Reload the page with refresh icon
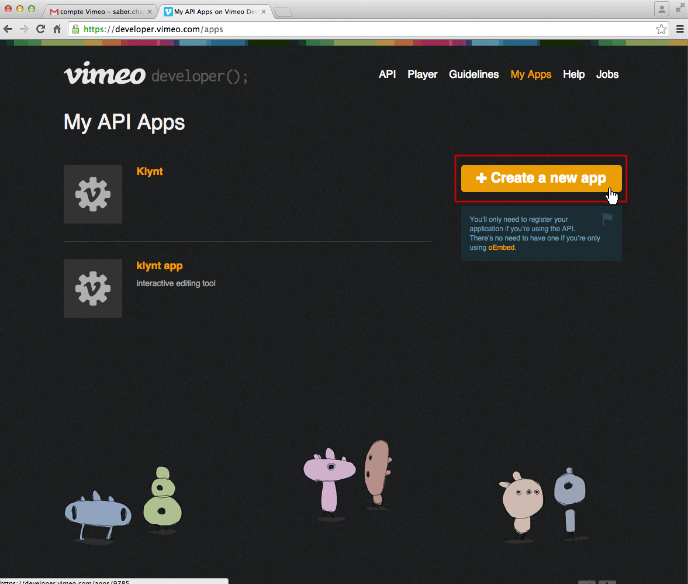688x584 pixels. click(x=40, y=29)
